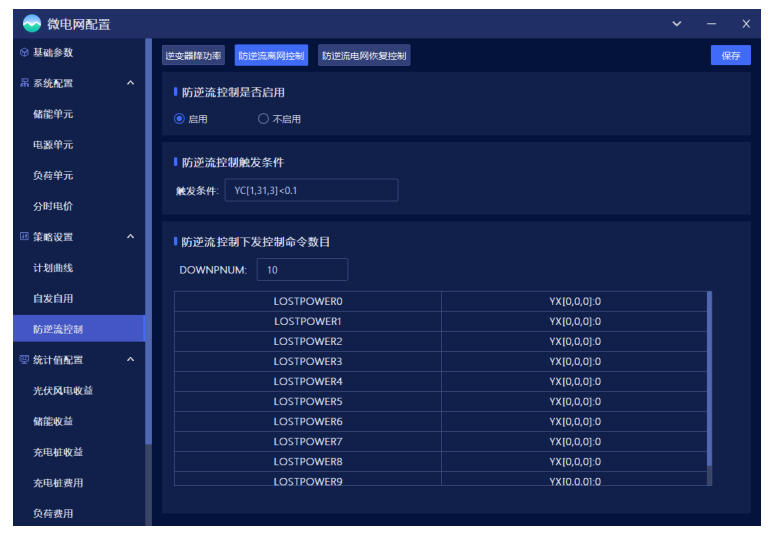Switch to the 防逆流离网控制 tab
The image size is (779, 534).
pos(271,56)
